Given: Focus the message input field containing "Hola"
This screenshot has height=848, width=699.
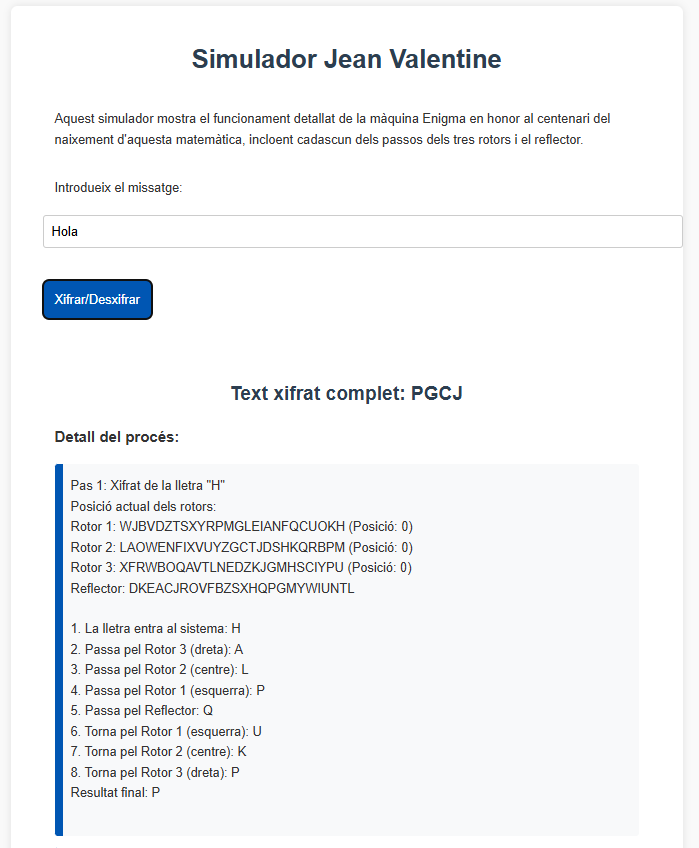Looking at the screenshot, I should pyautogui.click(x=362, y=231).
